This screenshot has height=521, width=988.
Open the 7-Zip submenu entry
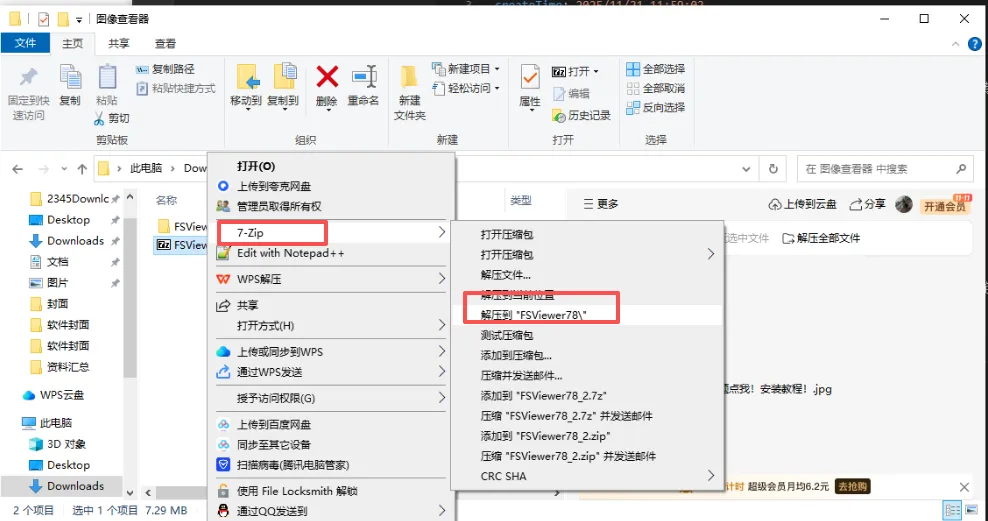coord(331,233)
